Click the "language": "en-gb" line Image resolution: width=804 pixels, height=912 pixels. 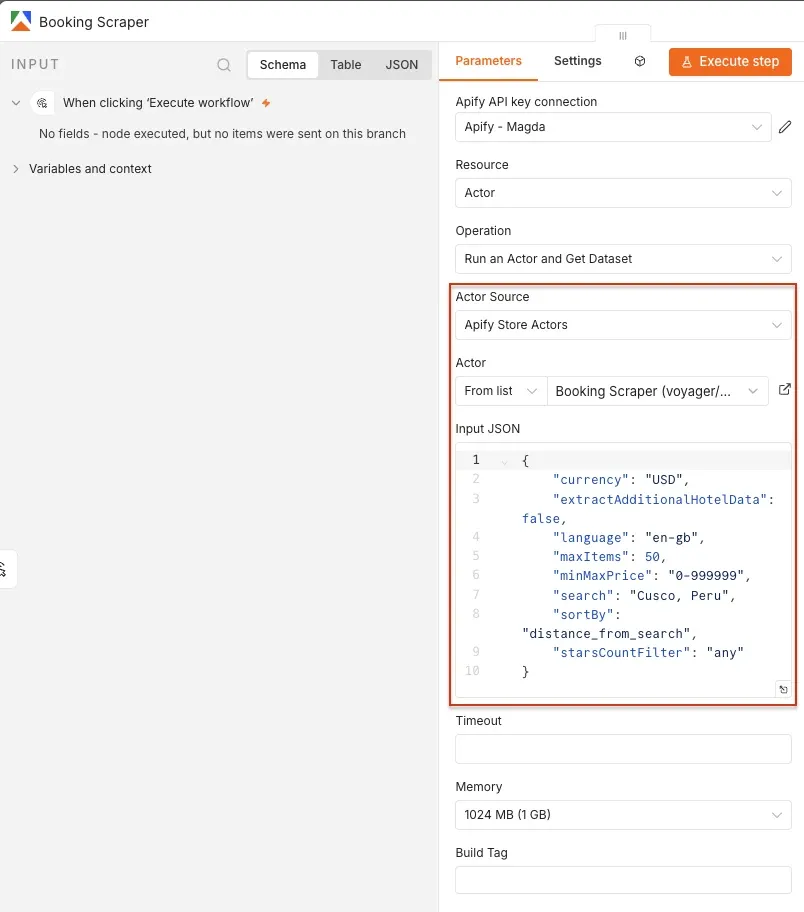click(628, 537)
